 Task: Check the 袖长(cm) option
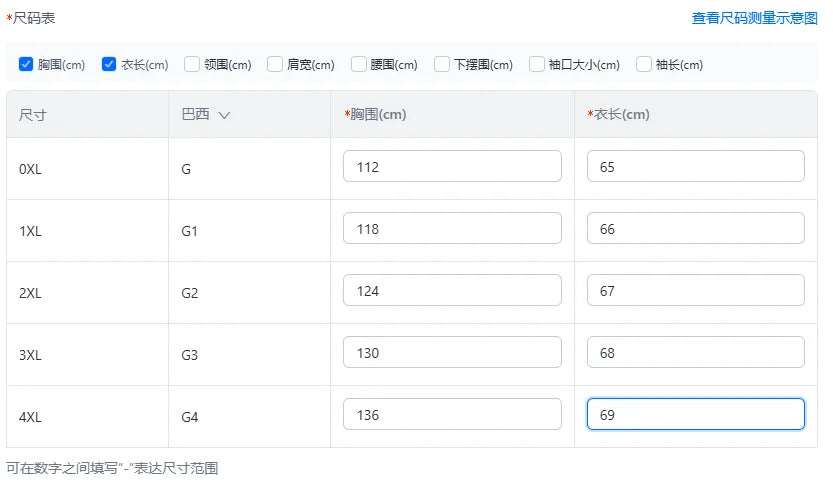(644, 65)
